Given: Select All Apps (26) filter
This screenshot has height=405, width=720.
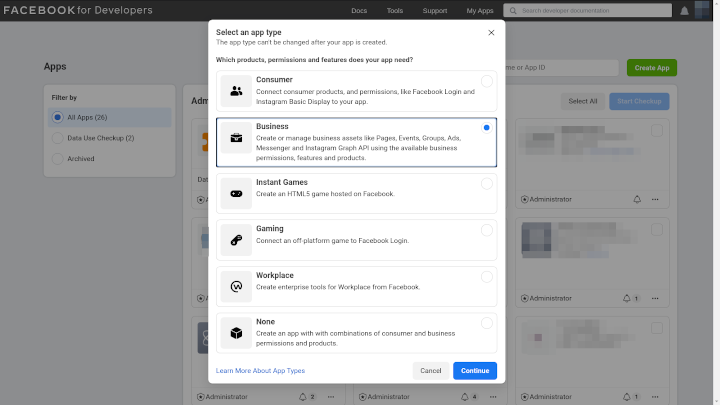Looking at the screenshot, I should tap(110, 118).
